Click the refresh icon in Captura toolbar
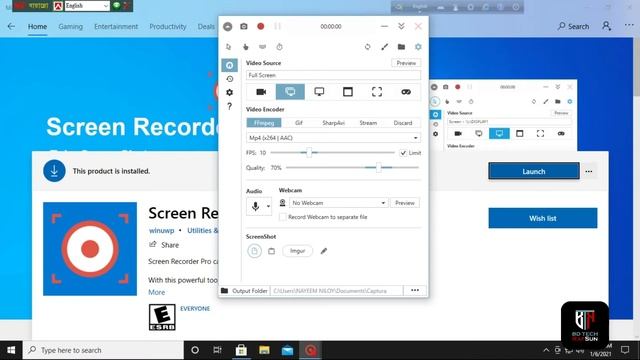Image resolution: width=640 pixels, height=360 pixels. 368,47
